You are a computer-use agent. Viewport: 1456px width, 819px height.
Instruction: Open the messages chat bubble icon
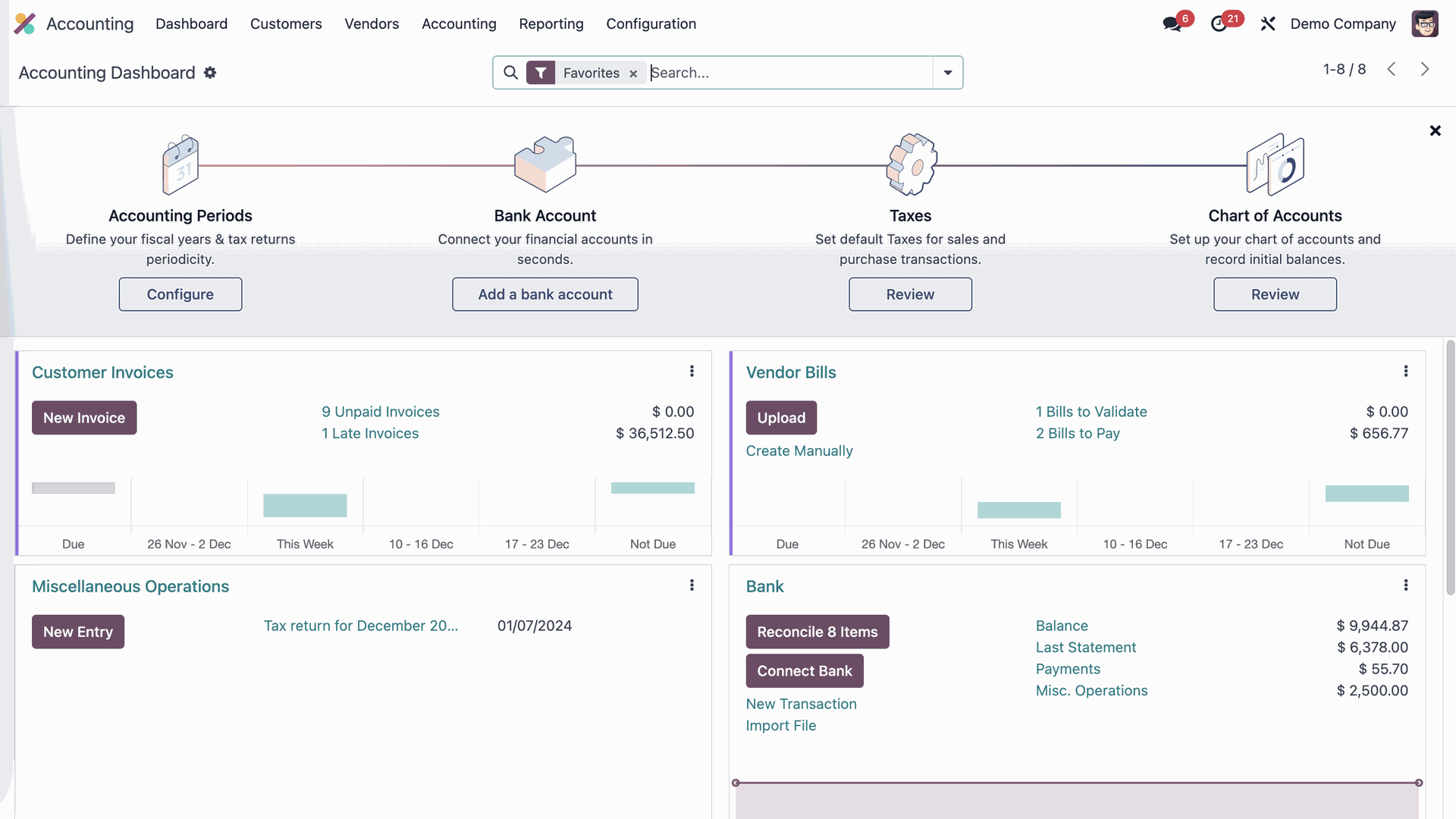1172,24
